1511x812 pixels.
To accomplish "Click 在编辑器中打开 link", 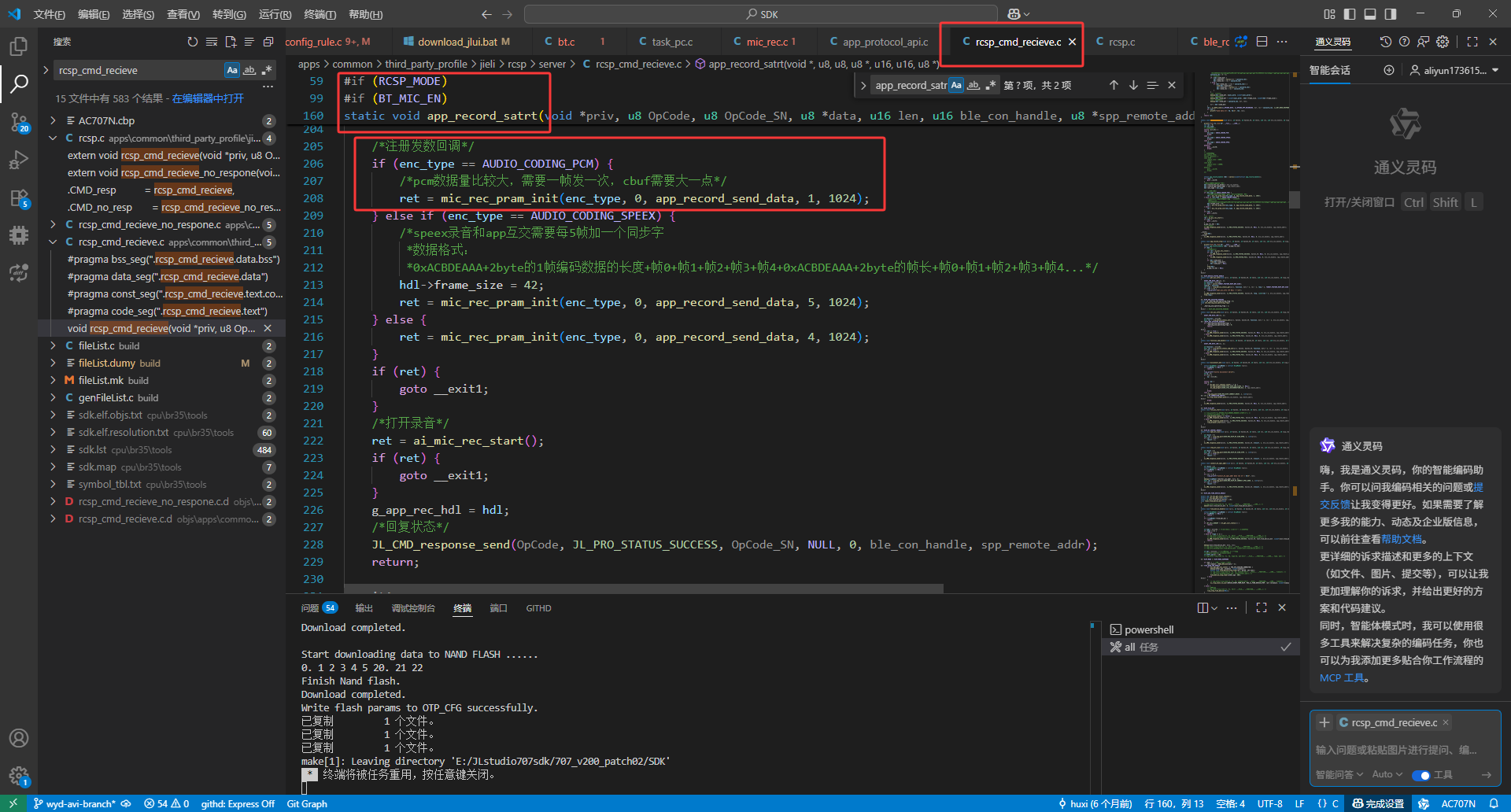I will (x=208, y=98).
